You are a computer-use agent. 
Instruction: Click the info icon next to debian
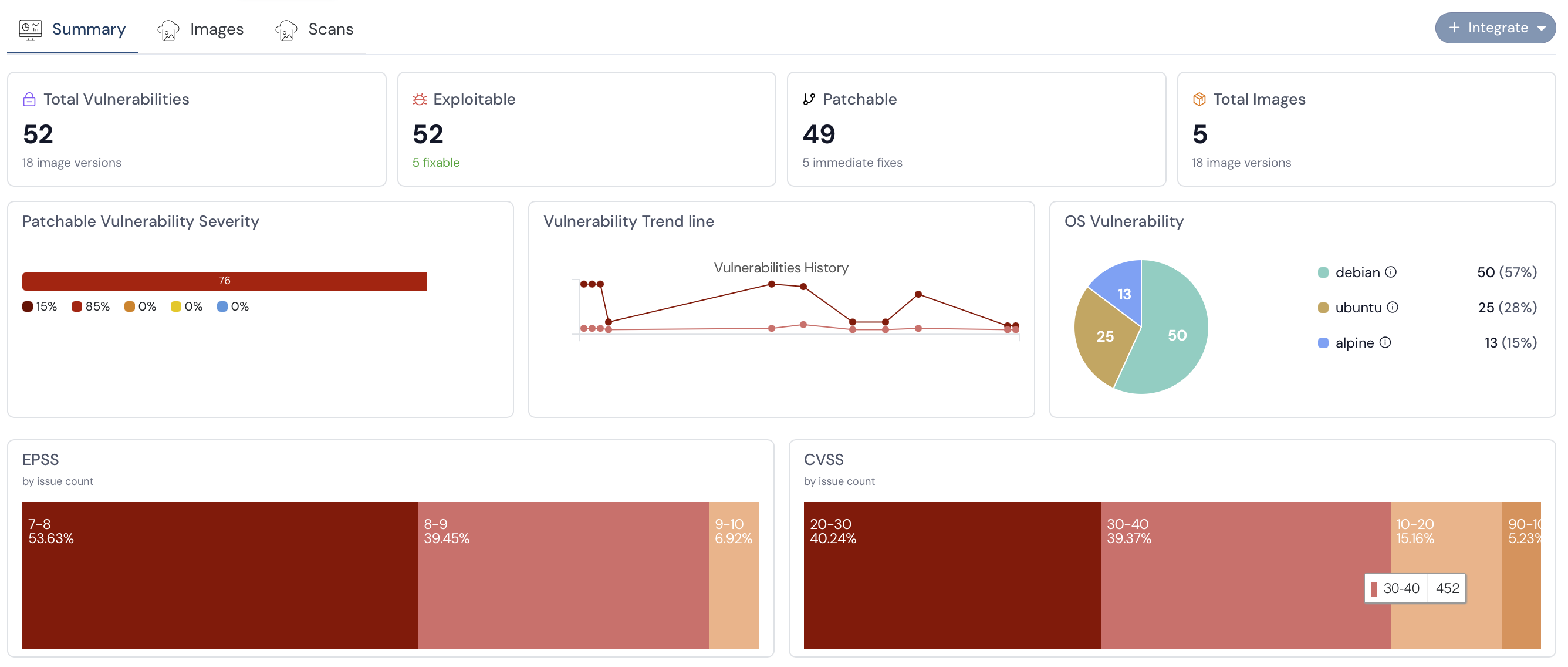[1391, 272]
